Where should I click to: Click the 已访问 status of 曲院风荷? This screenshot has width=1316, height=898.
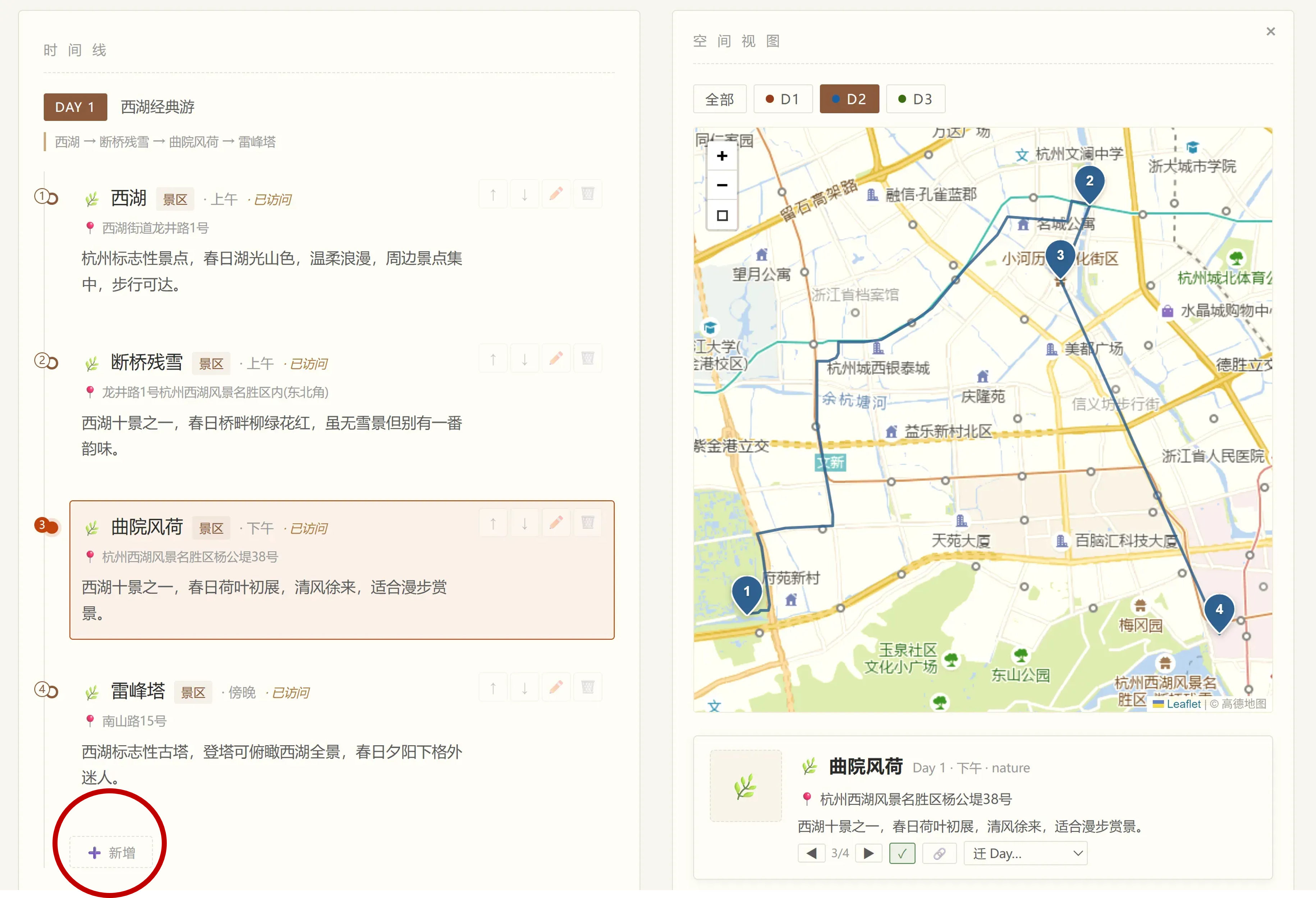pos(309,528)
